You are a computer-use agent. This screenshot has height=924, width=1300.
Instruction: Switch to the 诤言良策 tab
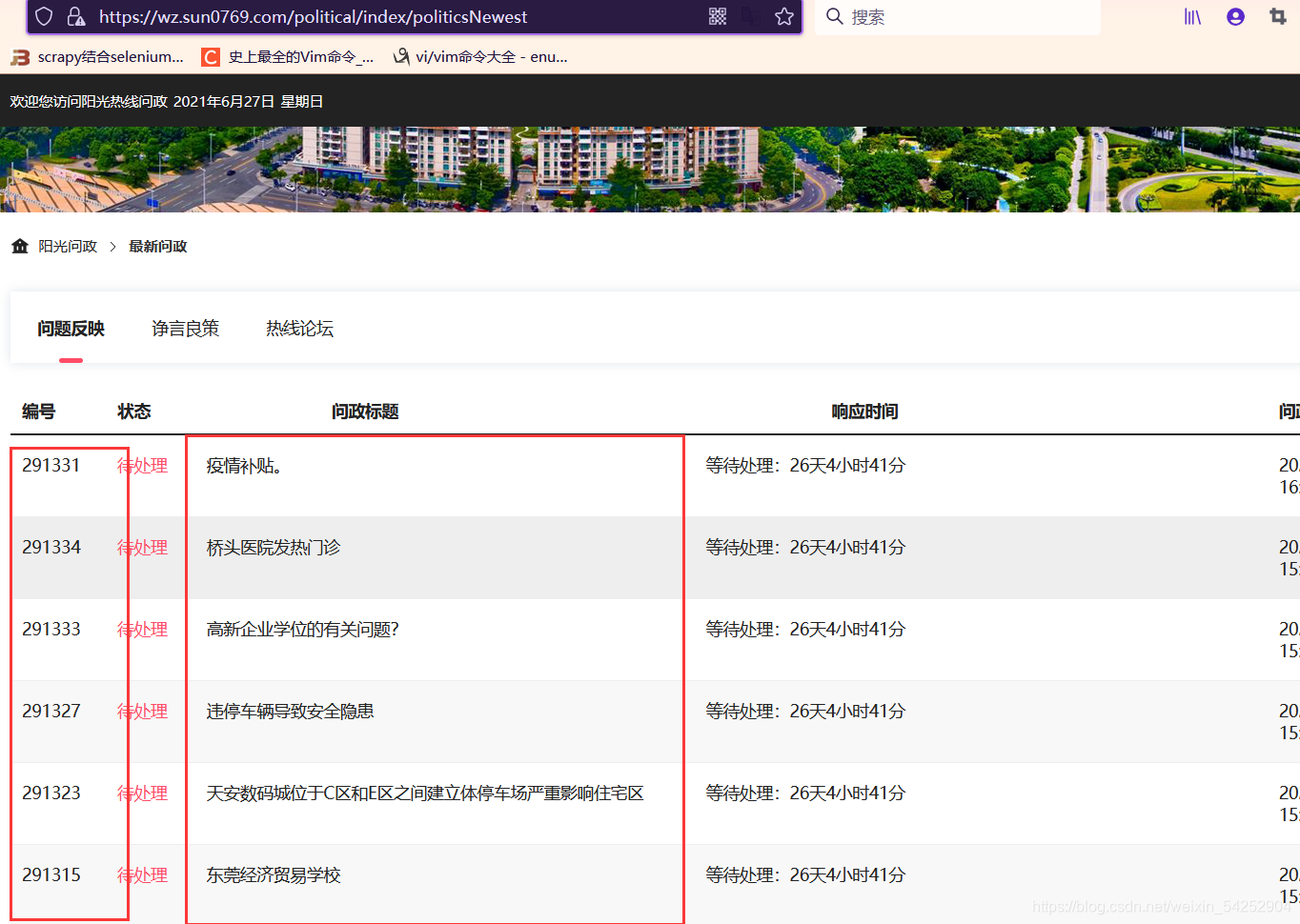click(186, 329)
